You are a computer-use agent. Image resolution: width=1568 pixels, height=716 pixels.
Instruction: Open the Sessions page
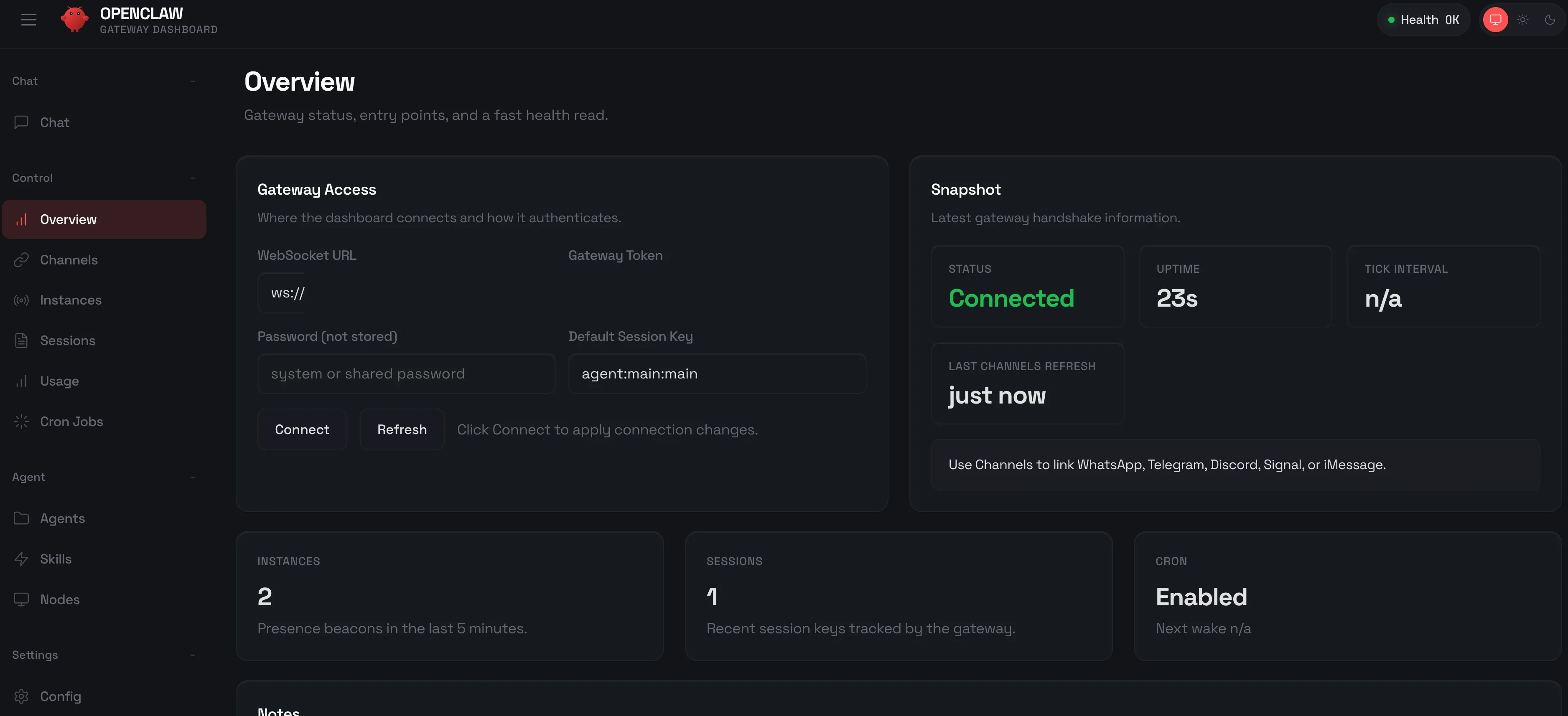coord(68,340)
